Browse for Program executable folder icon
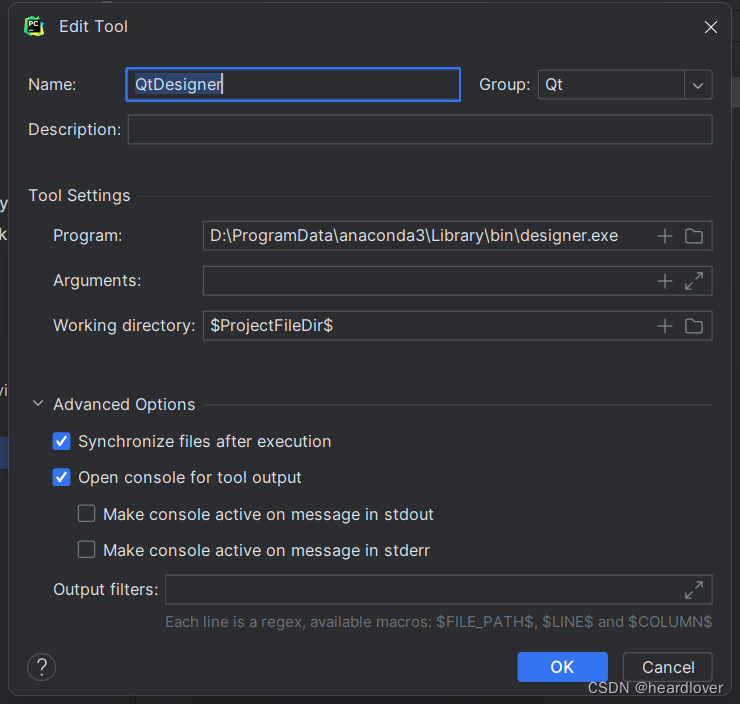 [694, 236]
